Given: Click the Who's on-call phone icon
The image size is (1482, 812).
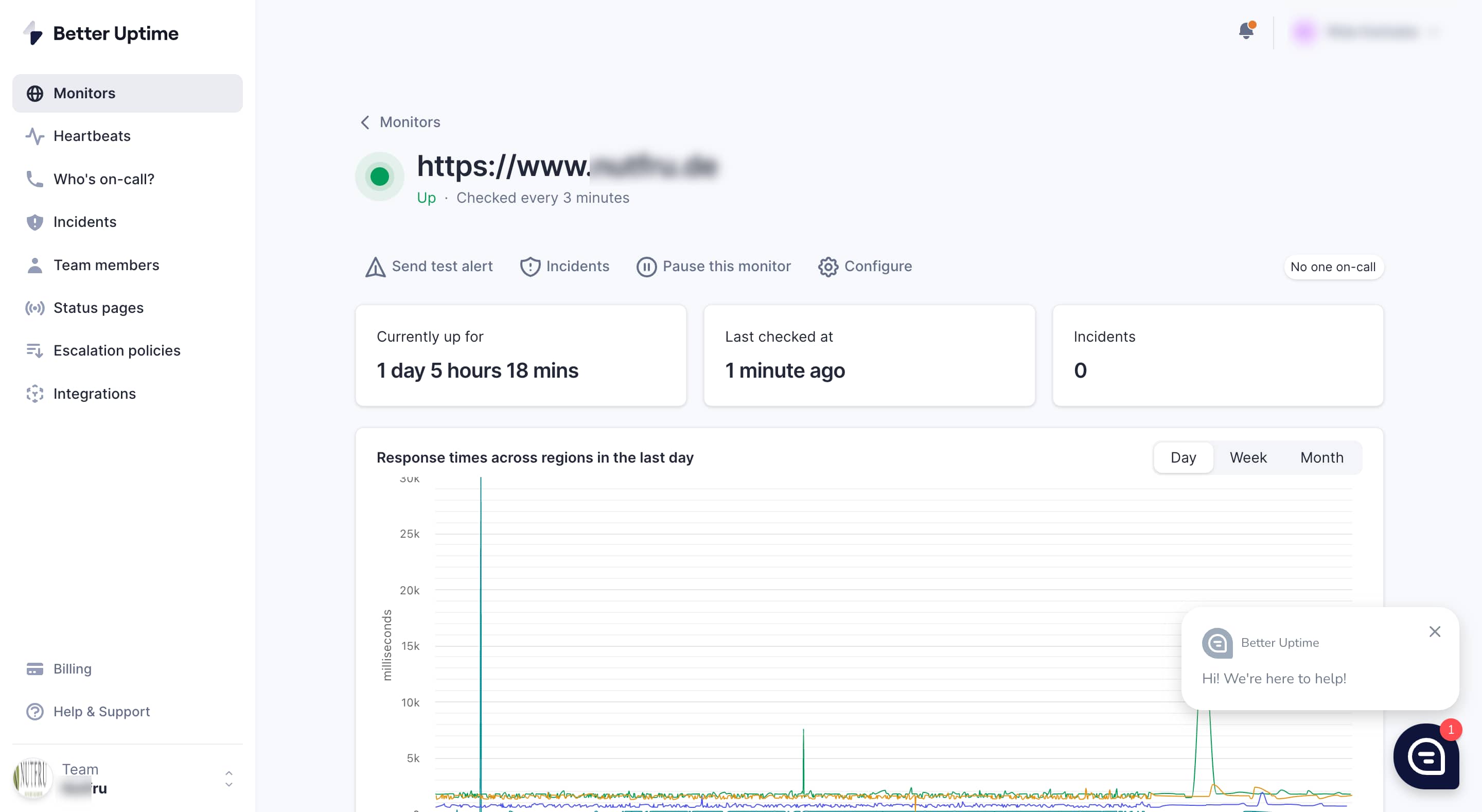Looking at the screenshot, I should pos(35,179).
